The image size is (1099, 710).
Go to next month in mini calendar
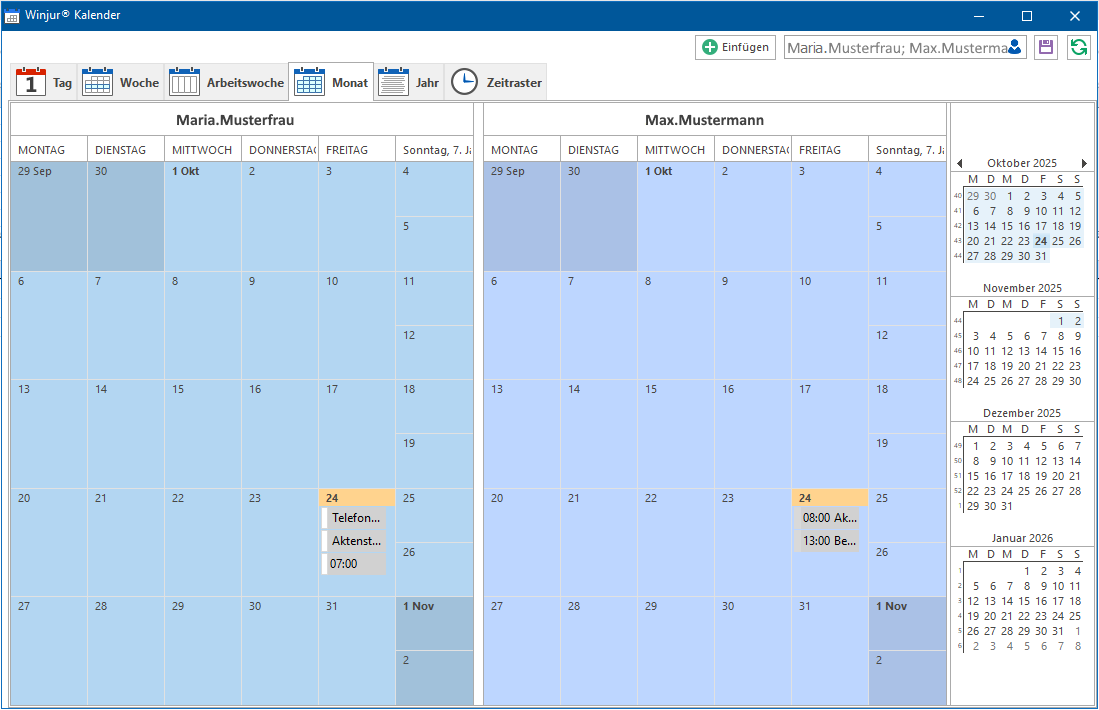[1084, 163]
